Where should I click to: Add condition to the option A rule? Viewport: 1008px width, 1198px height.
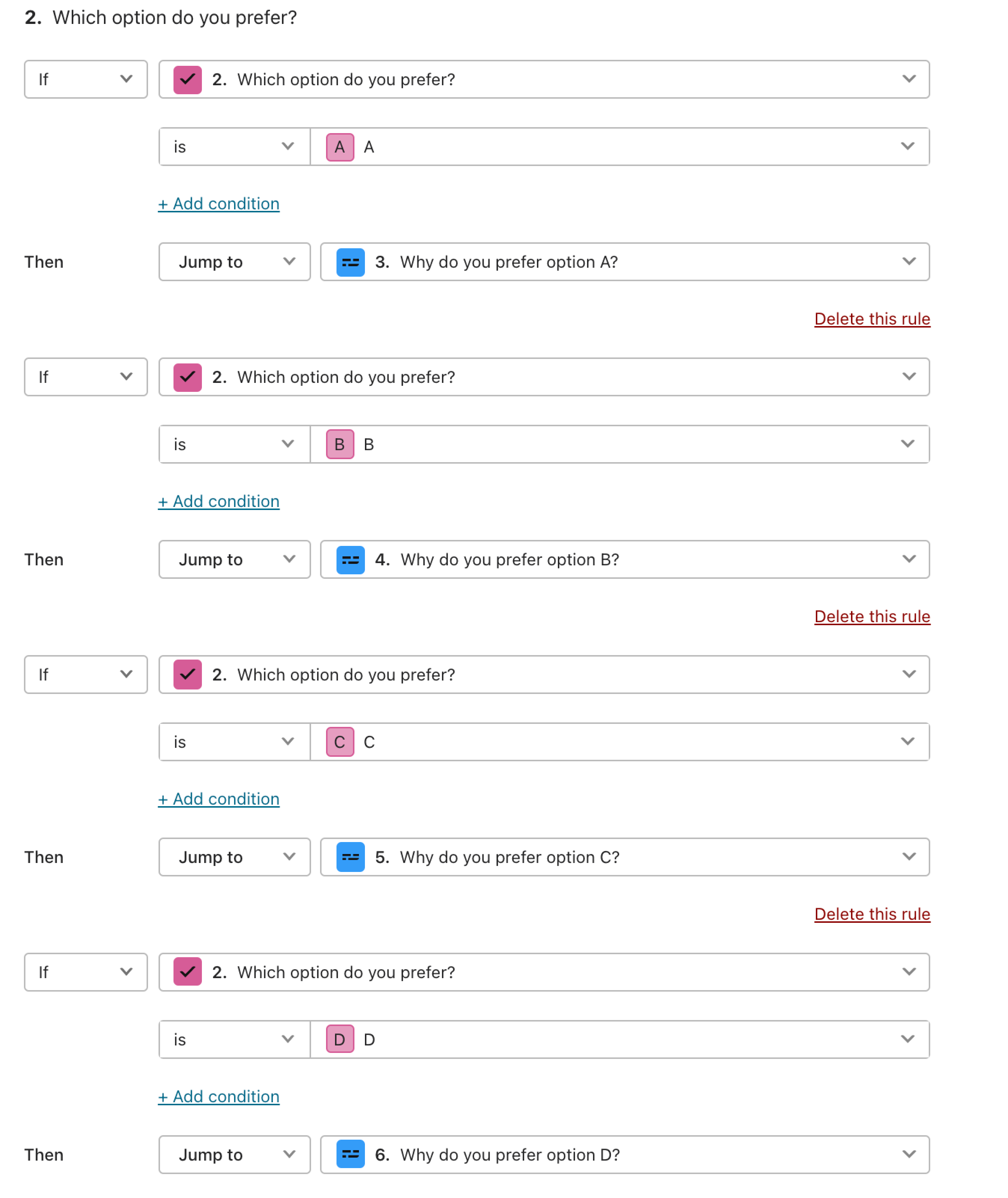219,204
